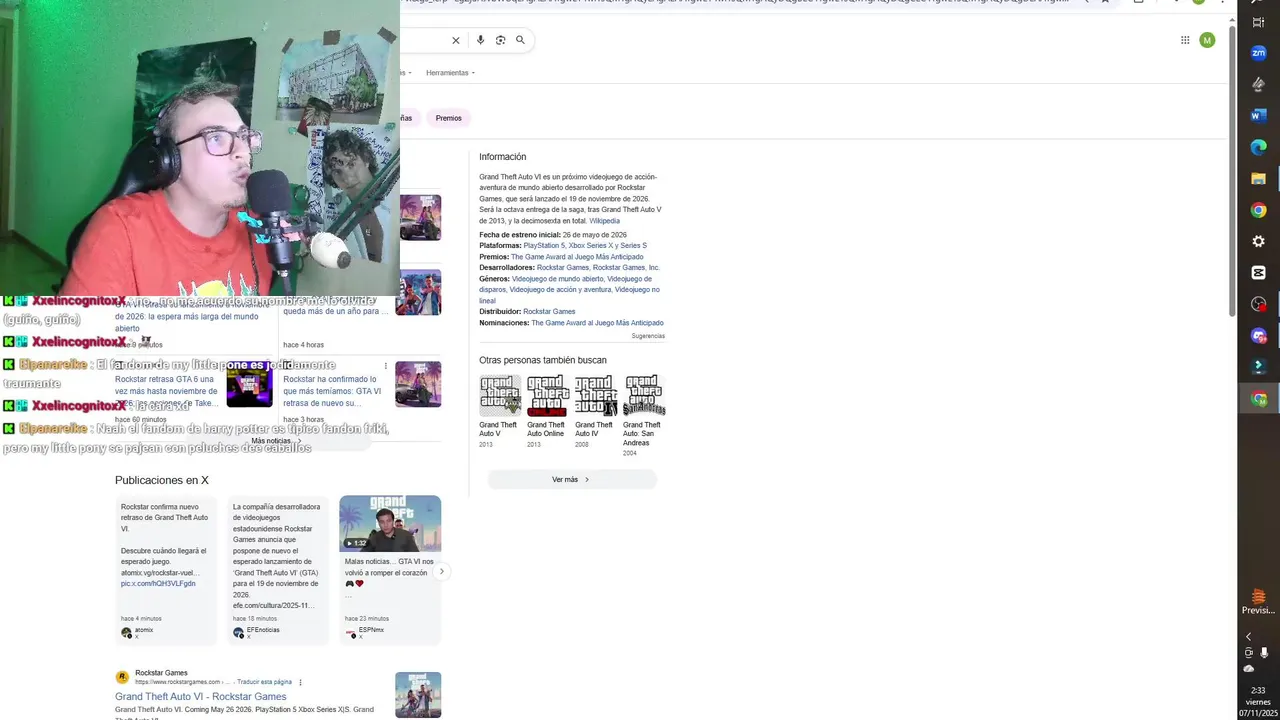The image size is (1280, 720).
Task: Open the Zoom app in the taskbar
Action: tap(1258, 53)
